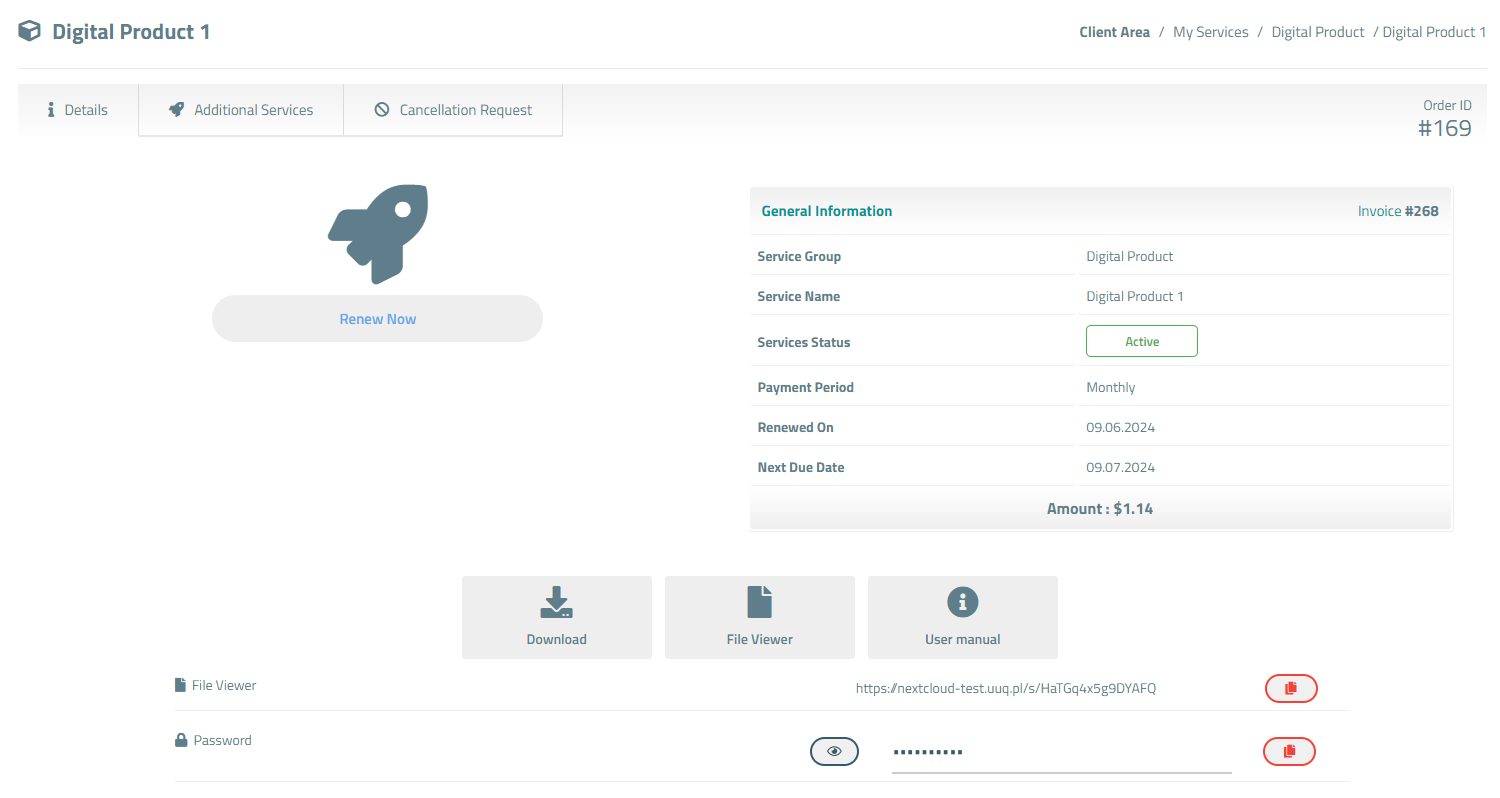The image size is (1500, 798).
Task: Open the User manual tile
Action: (963, 617)
